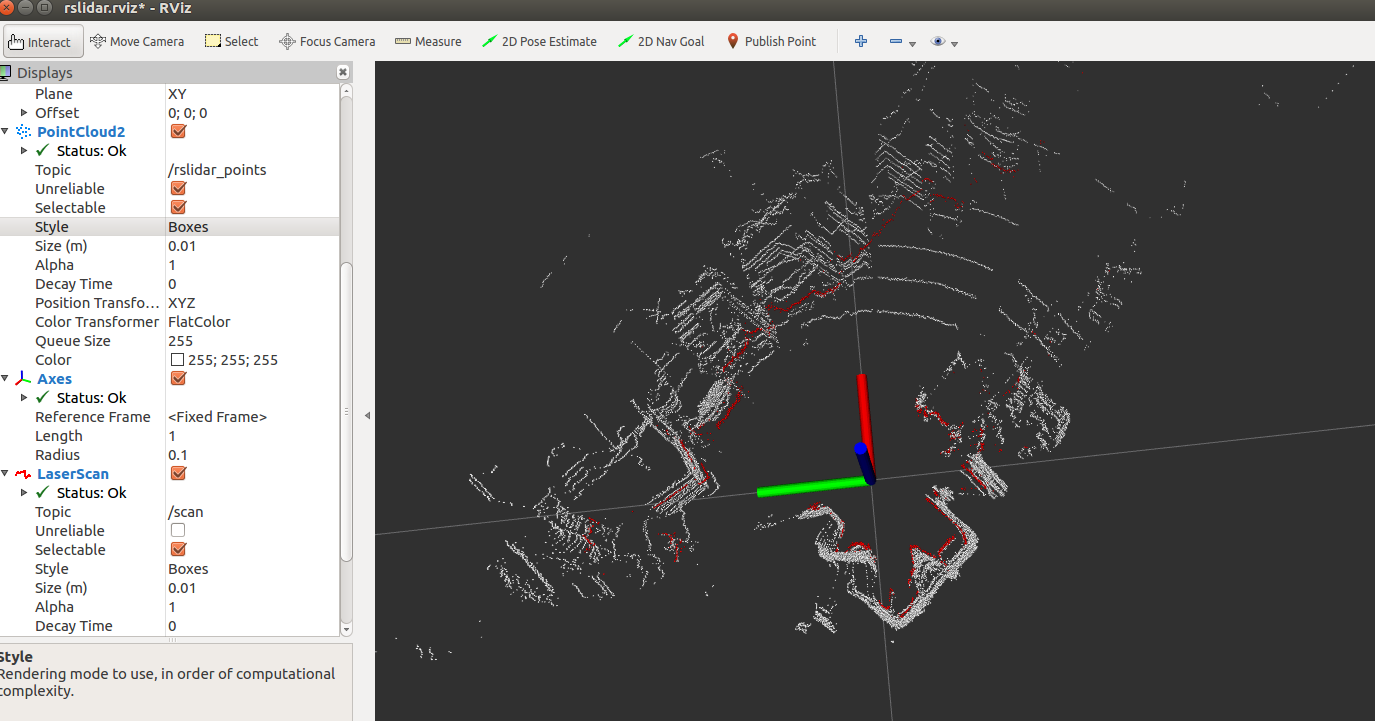Select the Publish Point tool
Image resolution: width=1375 pixels, height=721 pixels.
click(x=771, y=41)
